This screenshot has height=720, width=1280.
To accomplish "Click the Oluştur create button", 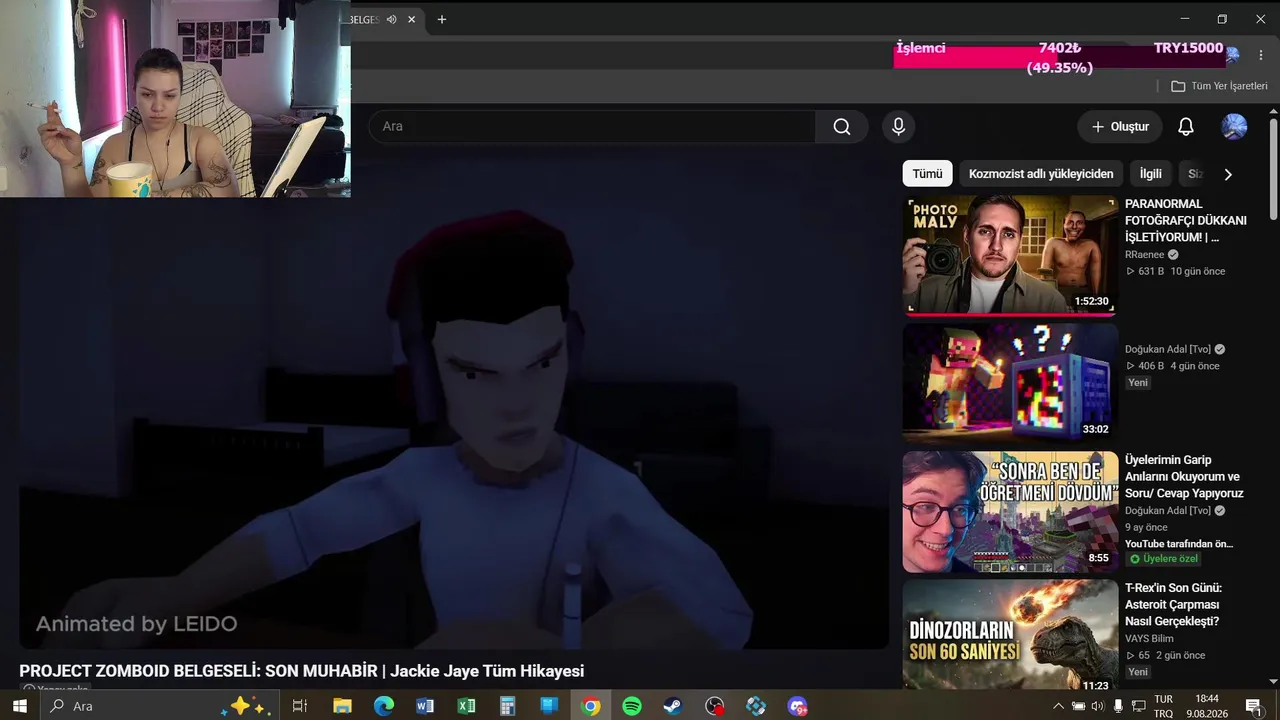I will [1120, 127].
